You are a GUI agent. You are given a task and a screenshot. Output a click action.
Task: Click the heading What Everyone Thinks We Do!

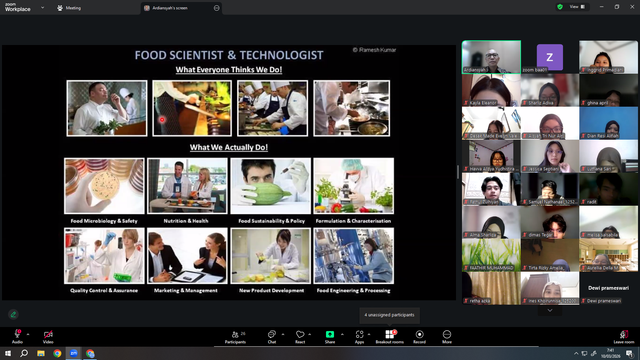pos(229,70)
